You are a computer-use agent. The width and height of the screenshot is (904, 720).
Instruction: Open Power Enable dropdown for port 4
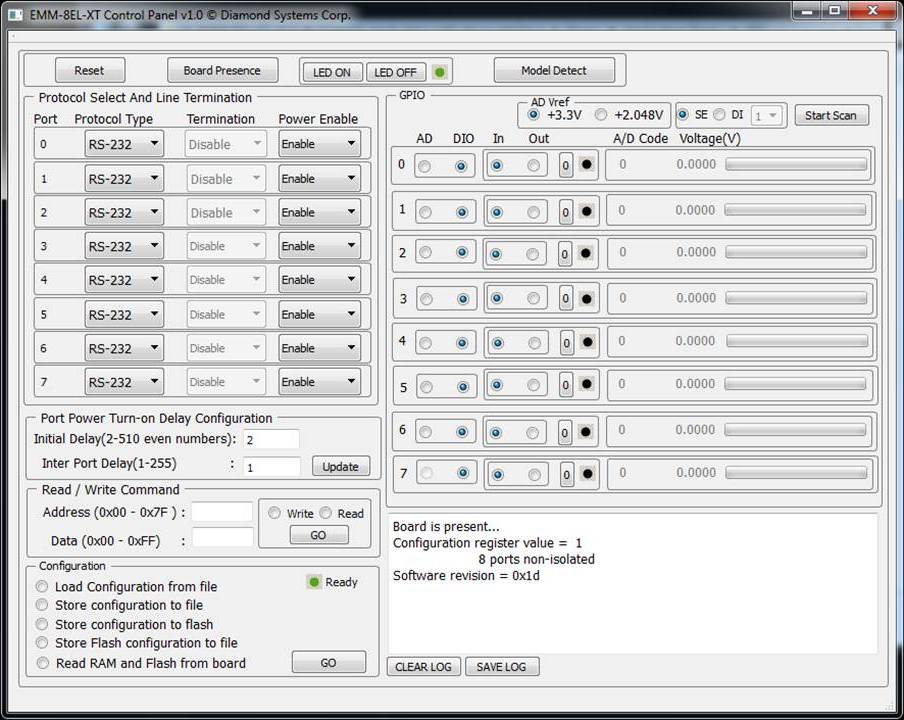tap(319, 279)
